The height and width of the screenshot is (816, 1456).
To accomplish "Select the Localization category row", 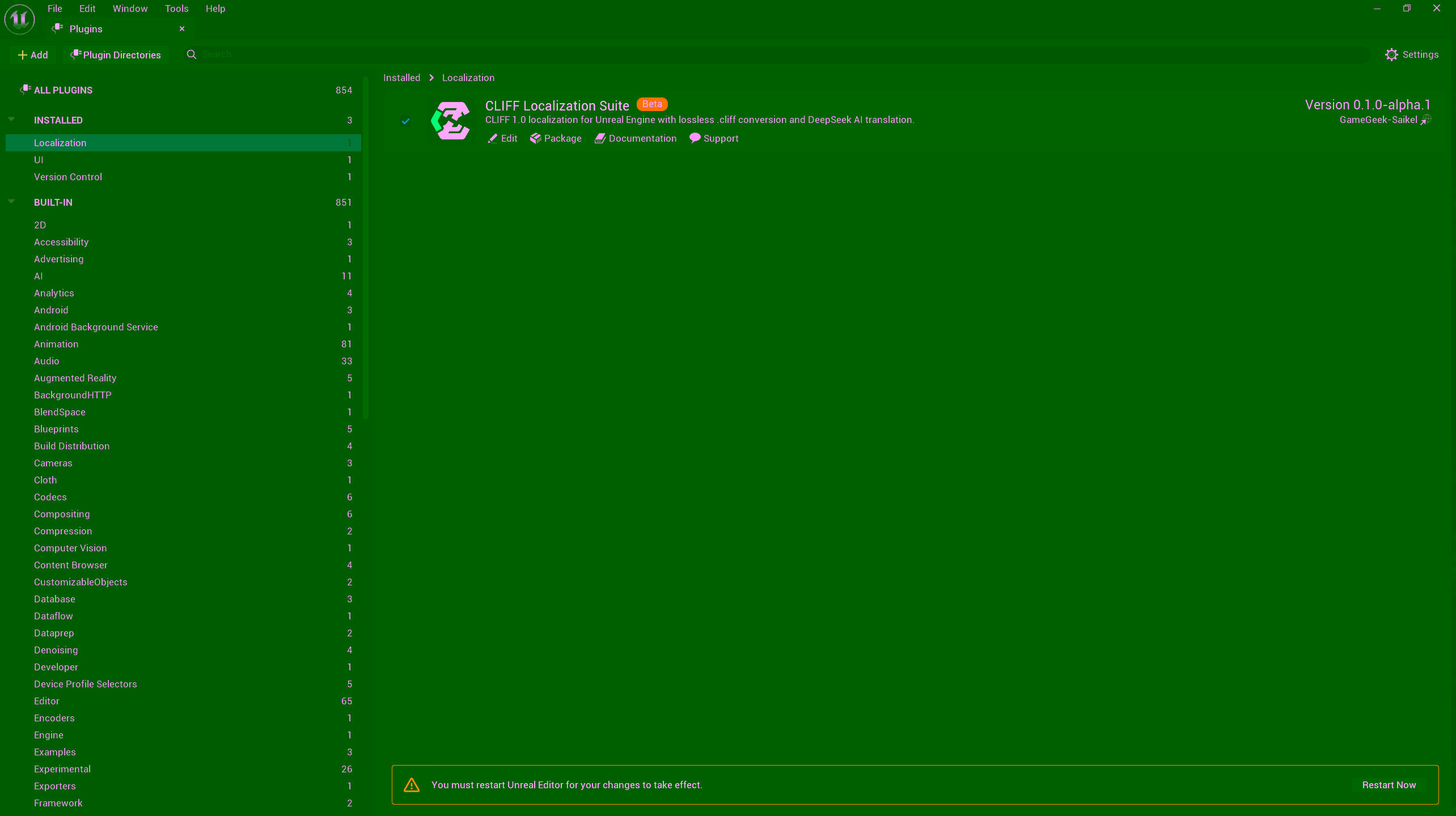I will pos(183,143).
